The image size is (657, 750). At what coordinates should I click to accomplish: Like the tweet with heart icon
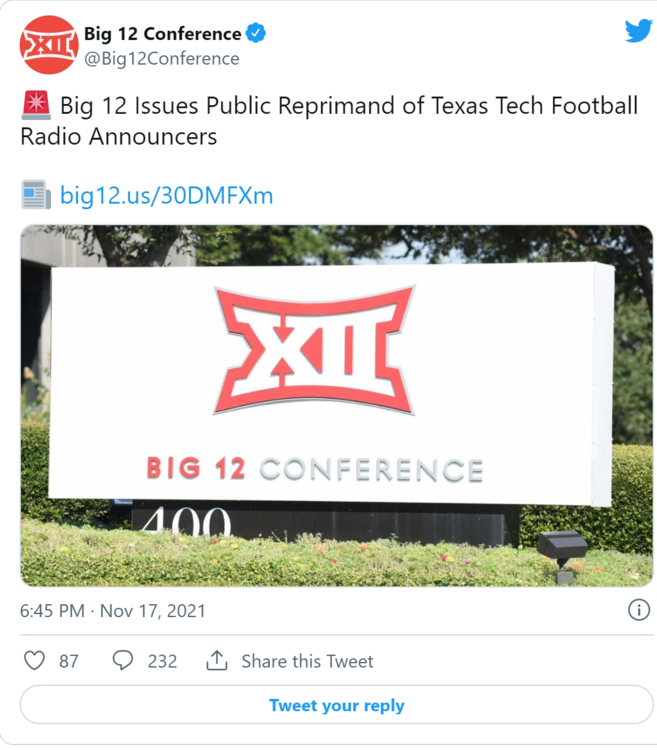34,661
